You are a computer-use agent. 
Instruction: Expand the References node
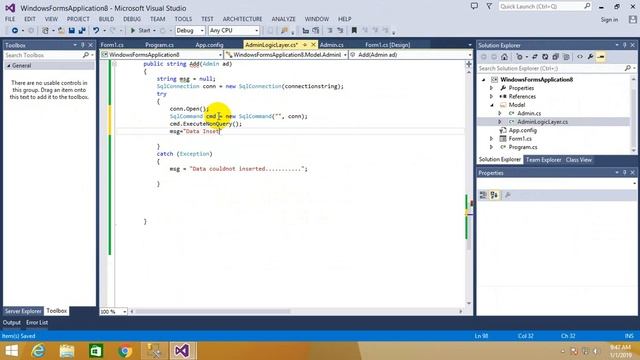(x=491, y=97)
